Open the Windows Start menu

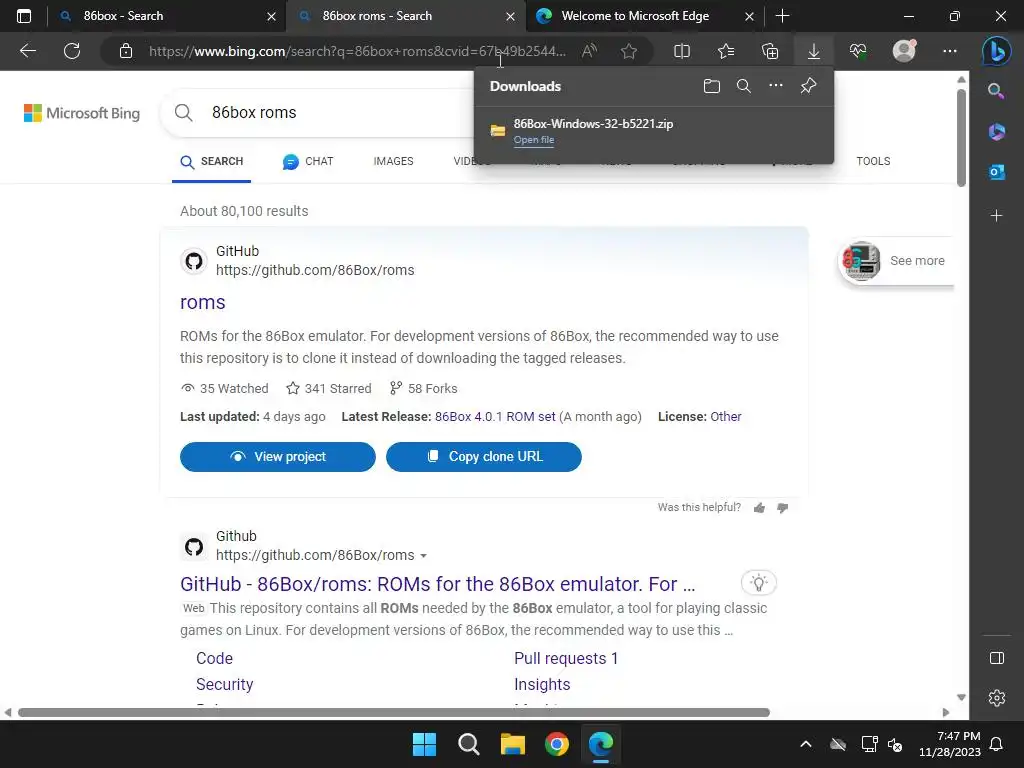point(424,744)
